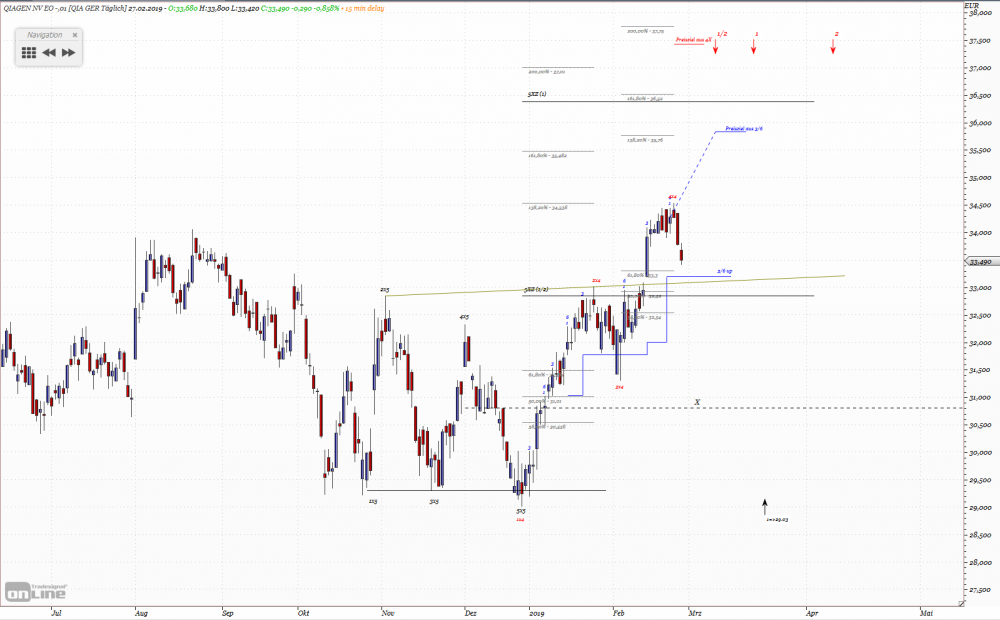Click the Feb label on the time axis
The width and height of the screenshot is (1000, 620).
click(x=619, y=613)
